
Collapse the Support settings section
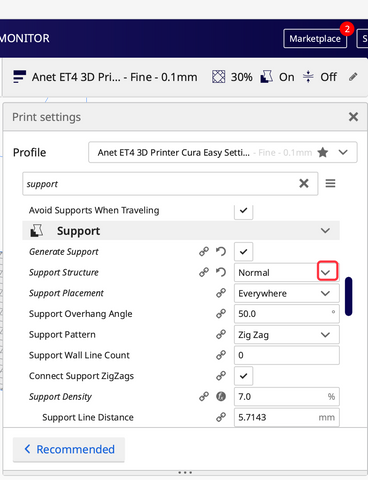[x=325, y=231]
